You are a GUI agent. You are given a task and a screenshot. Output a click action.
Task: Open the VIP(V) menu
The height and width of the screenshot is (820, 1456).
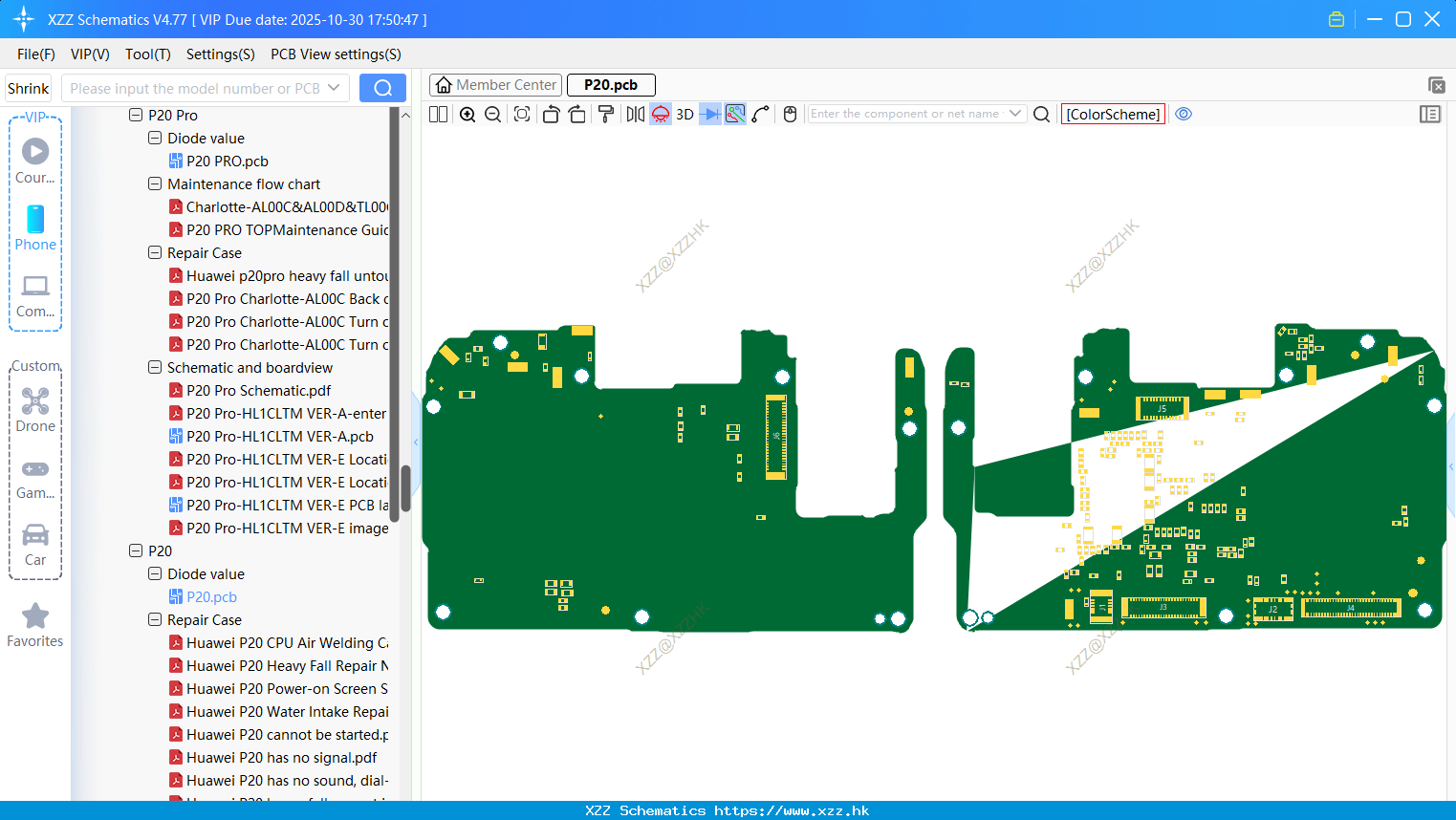(90, 54)
